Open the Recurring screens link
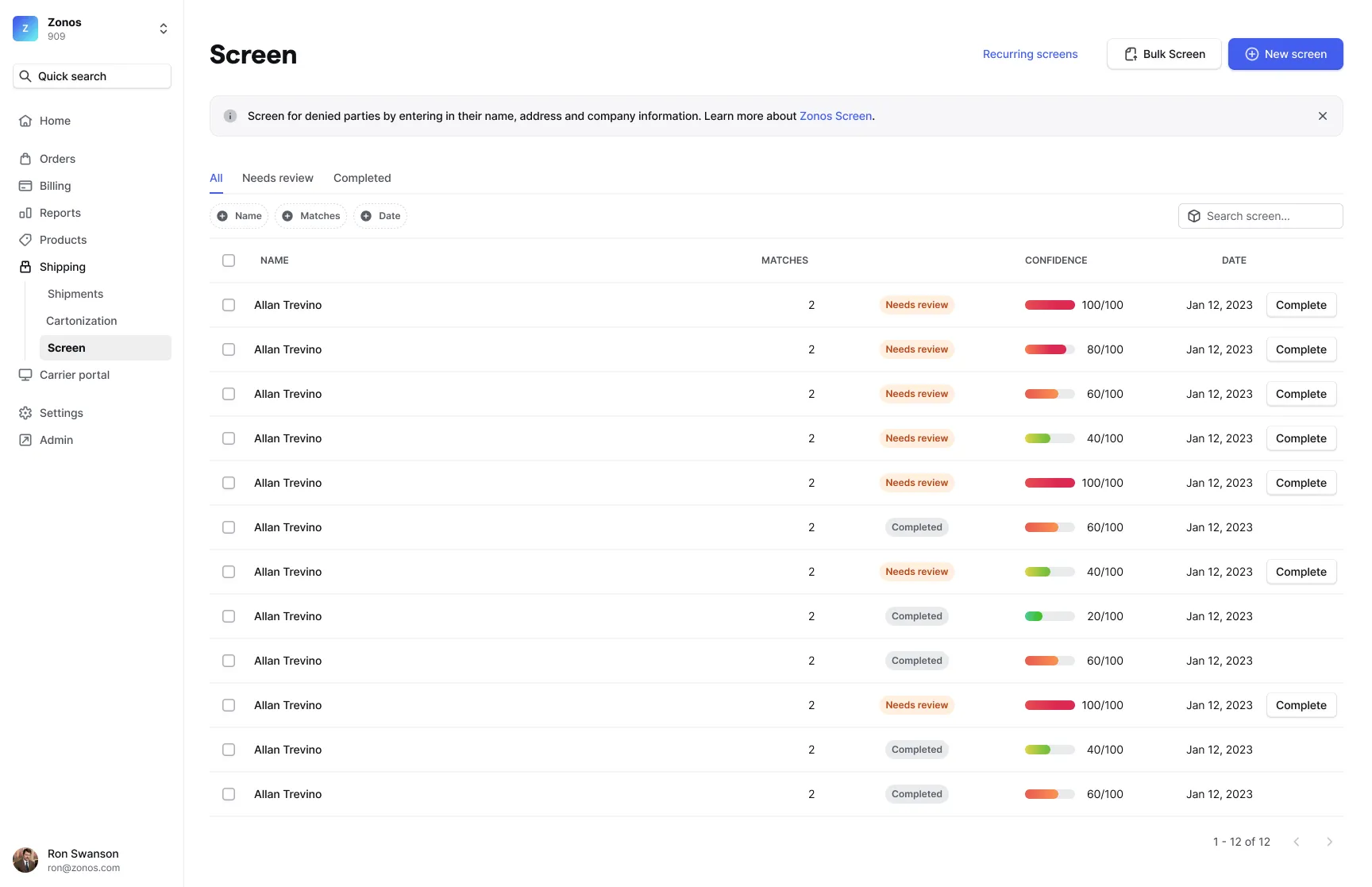Viewport: 1372px width, 887px height. [x=1030, y=54]
